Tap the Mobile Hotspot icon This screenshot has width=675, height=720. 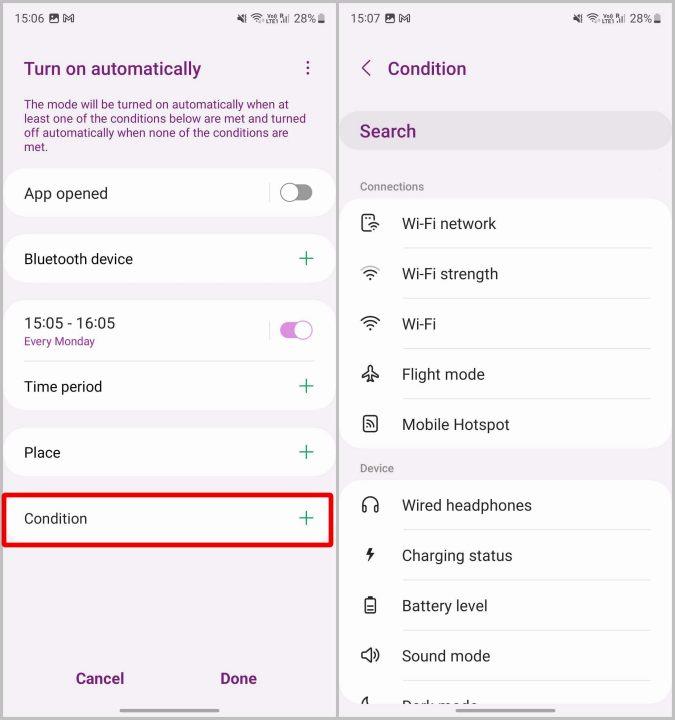tap(370, 424)
